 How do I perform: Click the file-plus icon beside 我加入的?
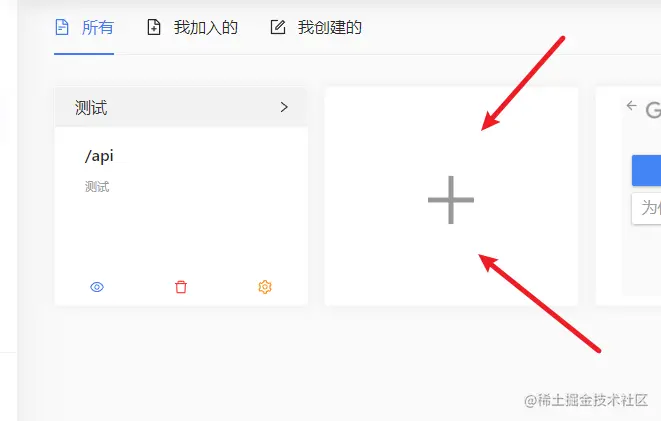pos(153,27)
